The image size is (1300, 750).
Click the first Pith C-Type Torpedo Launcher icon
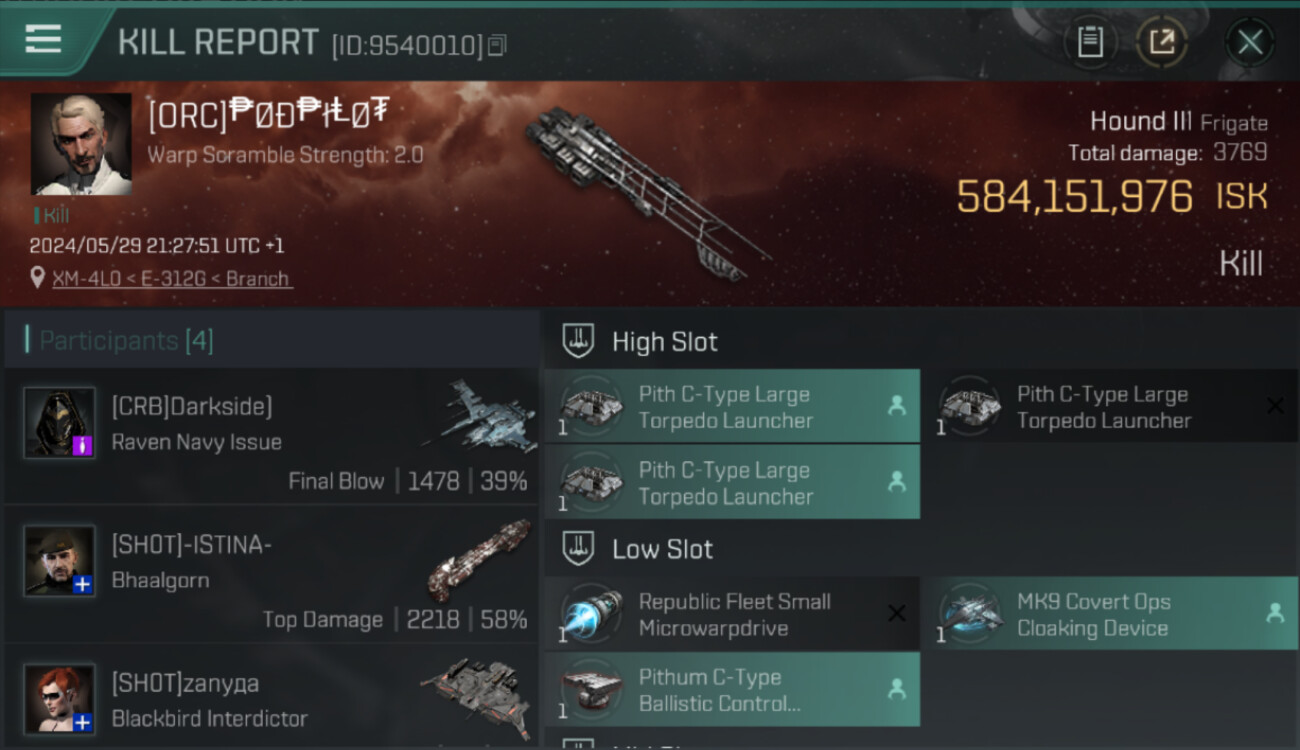click(592, 407)
